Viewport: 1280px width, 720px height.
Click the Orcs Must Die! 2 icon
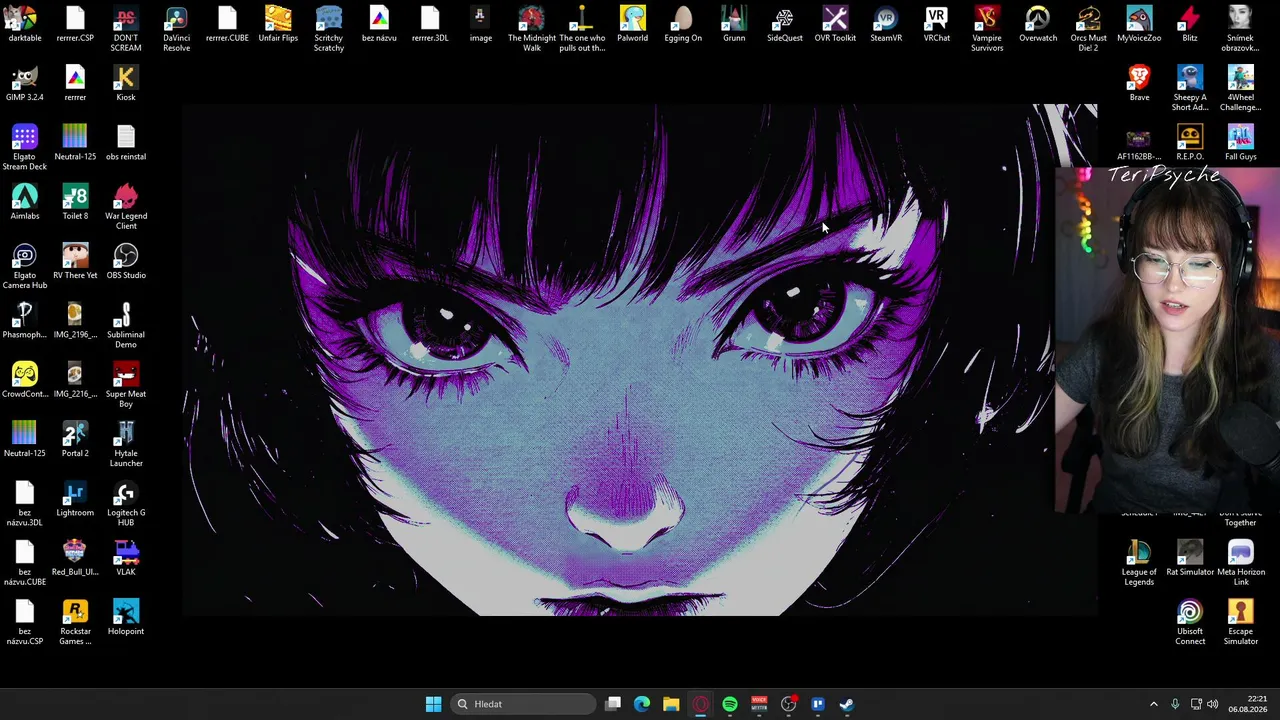[1088, 29]
